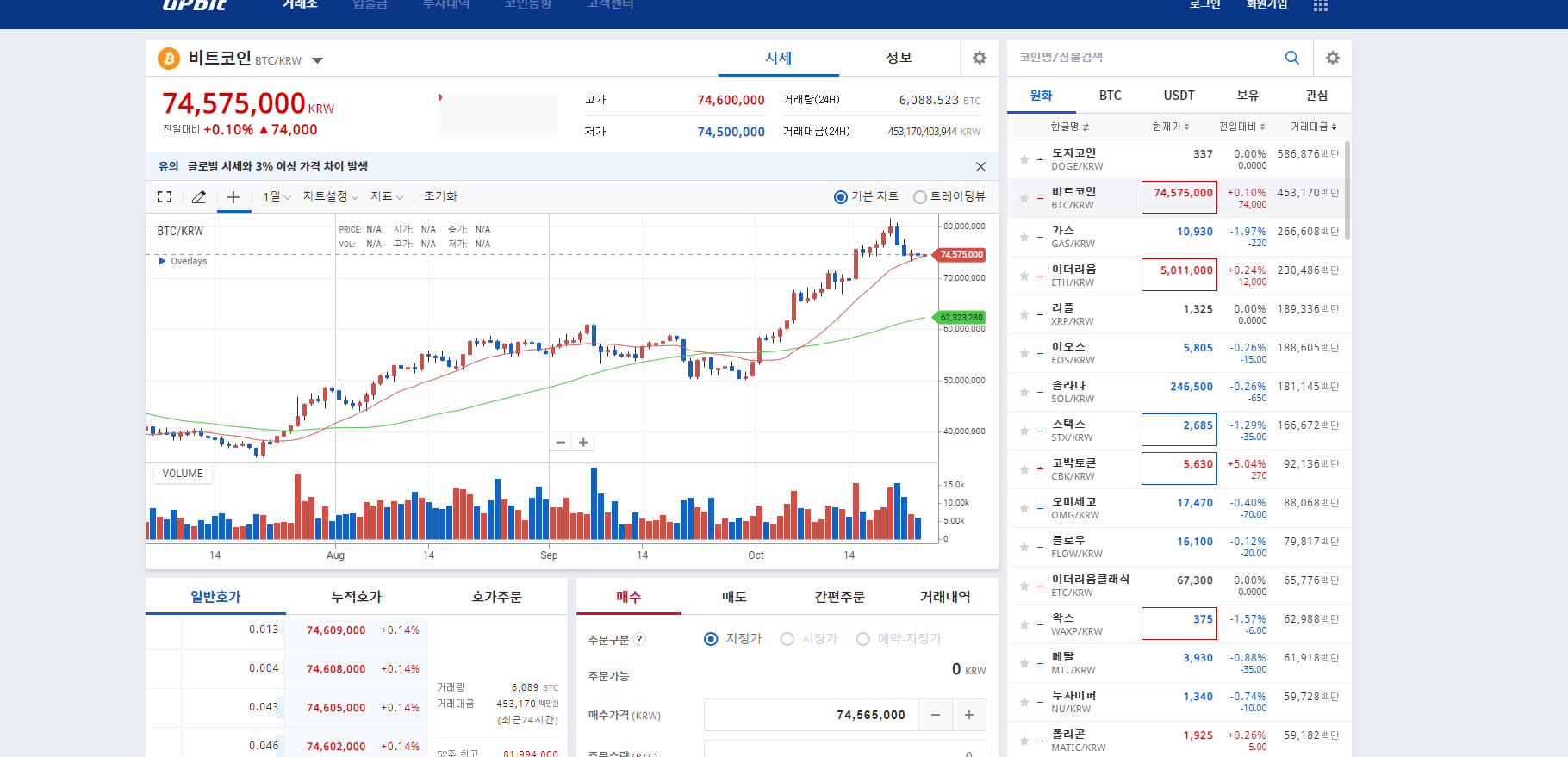This screenshot has height=757, width=1568.
Task: Open the coin list settings gear
Action: click(x=1333, y=58)
